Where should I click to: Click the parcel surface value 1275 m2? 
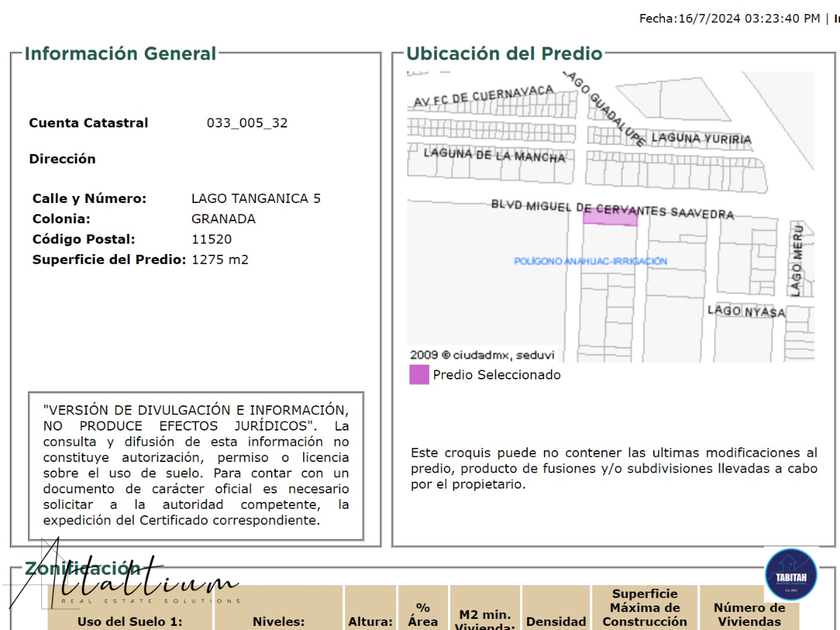[x=220, y=260]
